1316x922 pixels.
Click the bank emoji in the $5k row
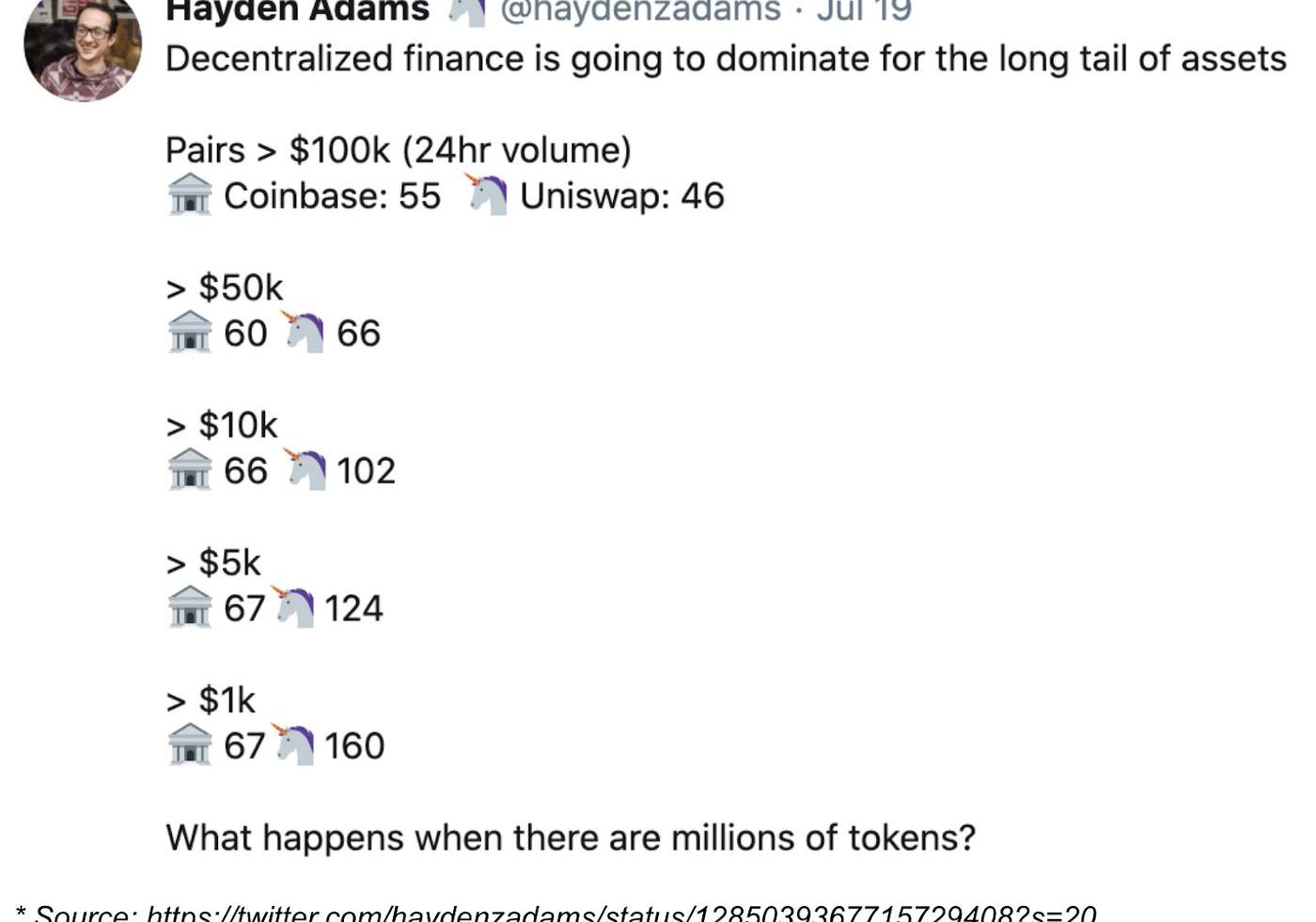190,607
